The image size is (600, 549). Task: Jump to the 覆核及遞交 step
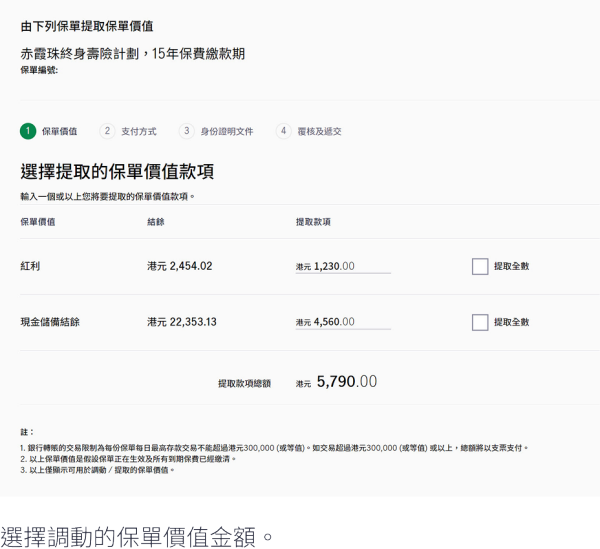319,131
